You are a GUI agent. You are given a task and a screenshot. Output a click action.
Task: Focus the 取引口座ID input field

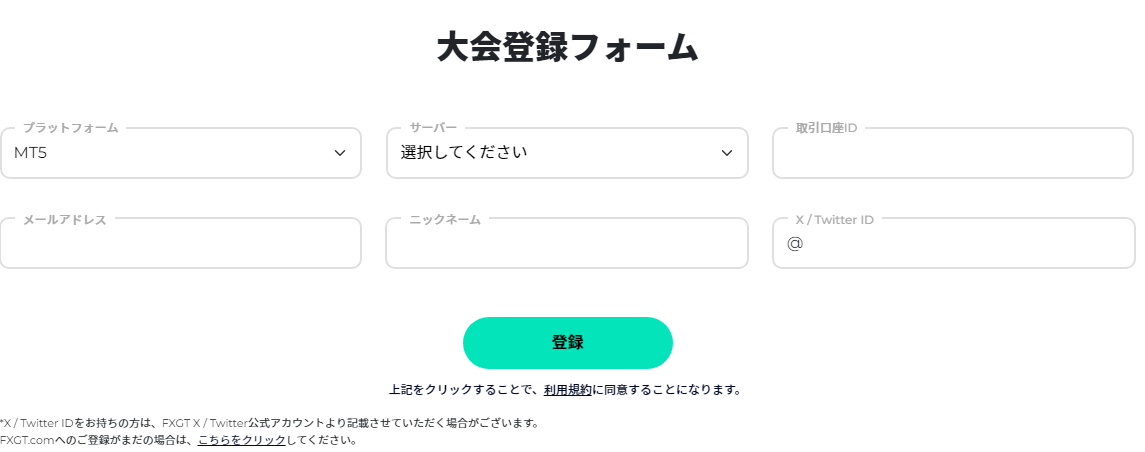pos(953,155)
